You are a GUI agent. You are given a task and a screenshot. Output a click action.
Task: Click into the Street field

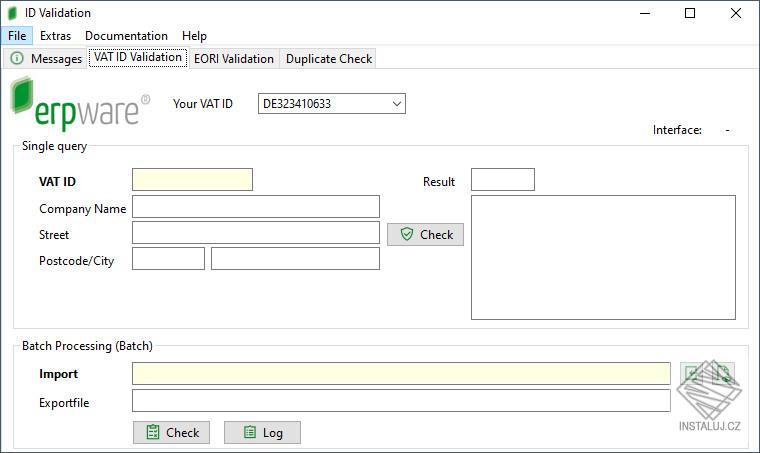point(256,233)
